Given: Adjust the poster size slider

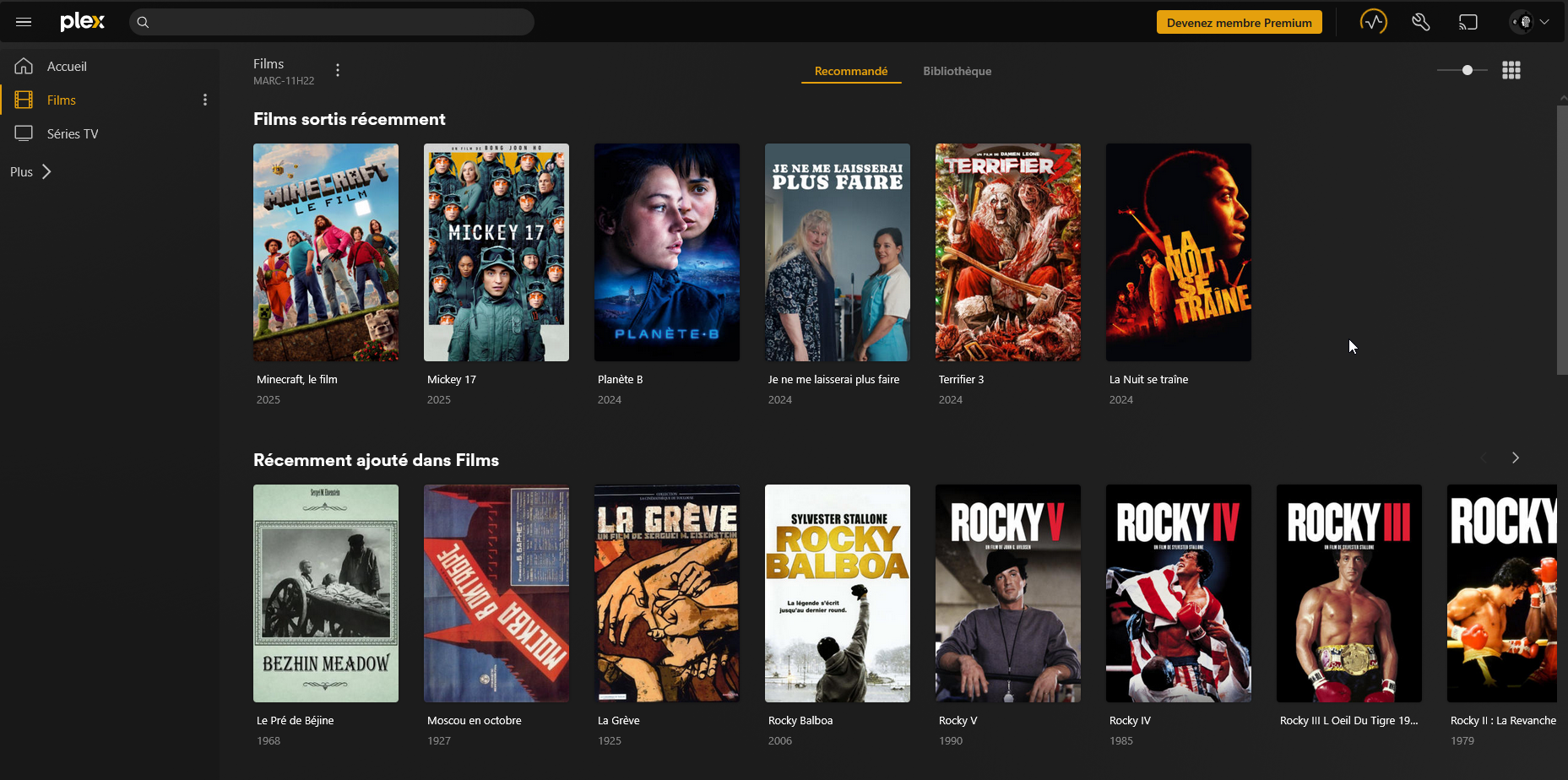Looking at the screenshot, I should tap(1462, 70).
